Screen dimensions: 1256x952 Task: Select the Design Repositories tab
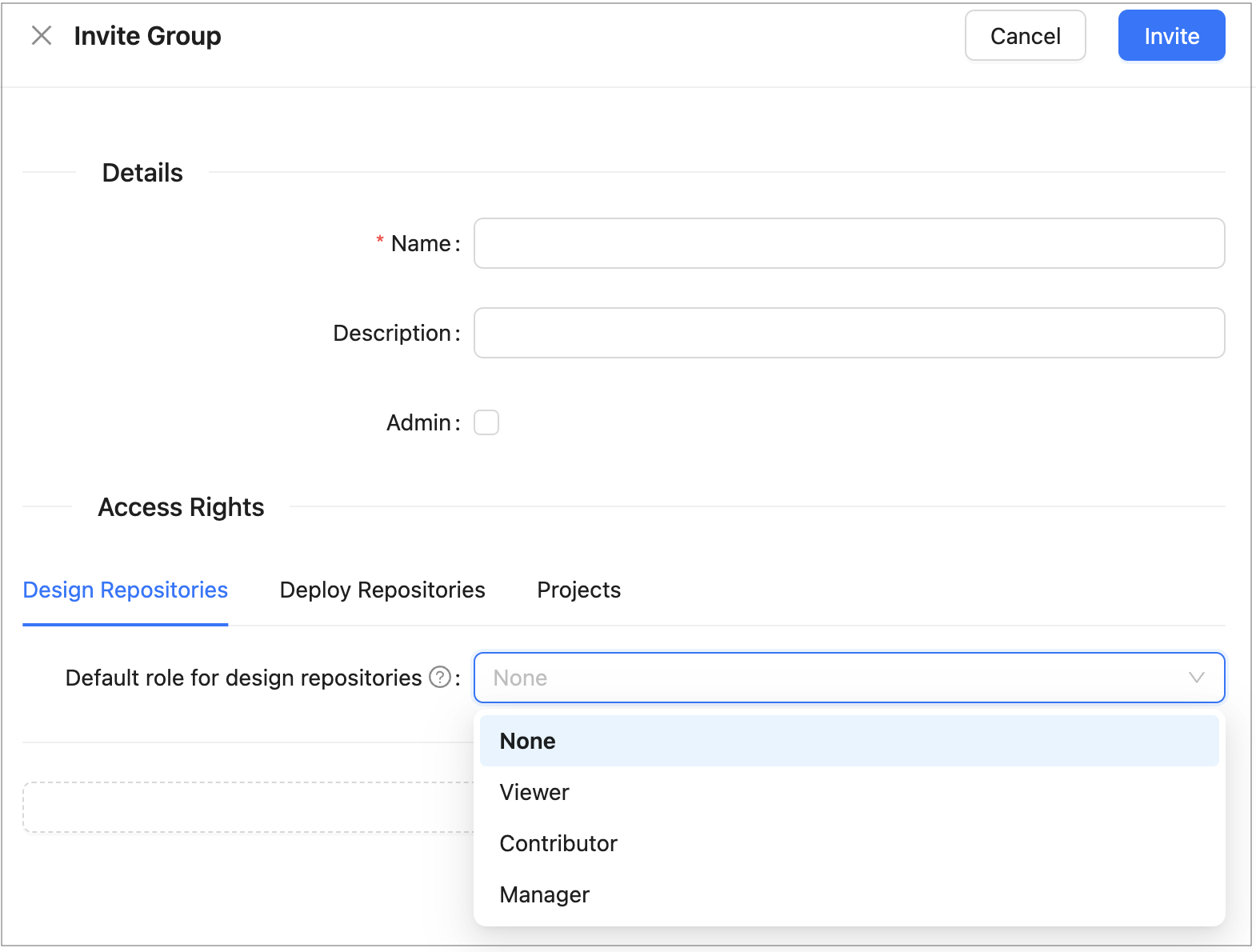(126, 590)
